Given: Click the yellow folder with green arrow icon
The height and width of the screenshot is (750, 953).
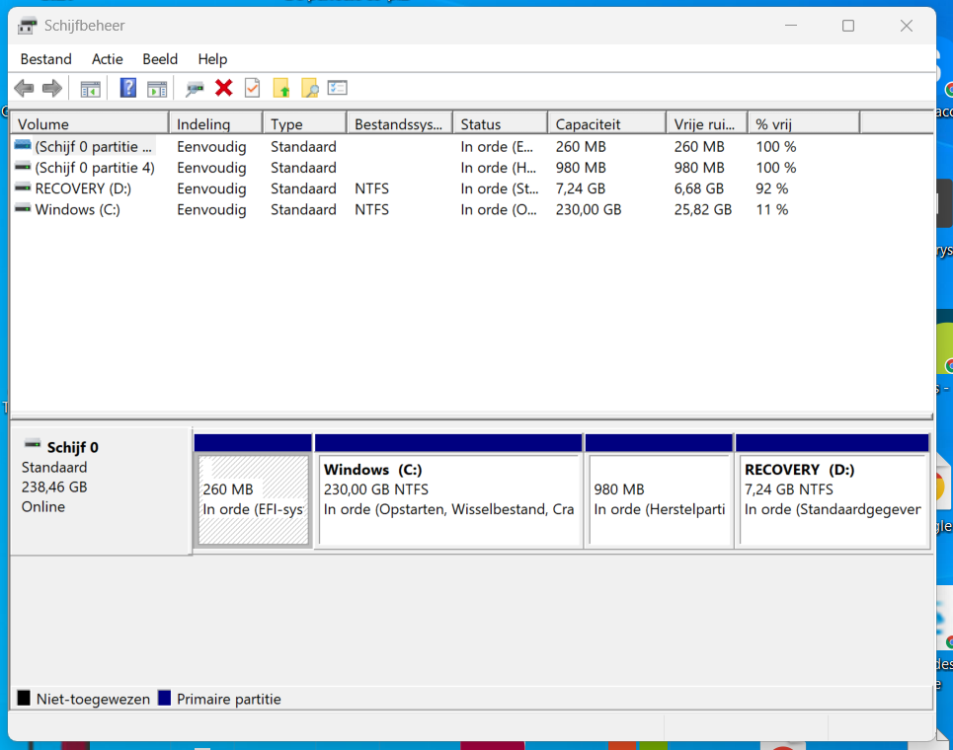Looking at the screenshot, I should 281,88.
